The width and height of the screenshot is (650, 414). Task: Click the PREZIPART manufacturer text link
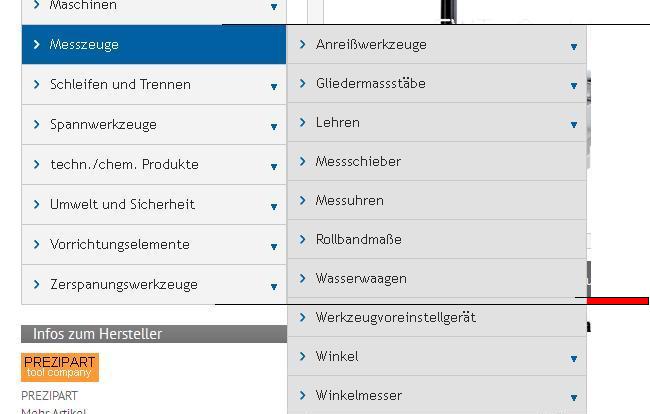pyautogui.click(x=49, y=396)
